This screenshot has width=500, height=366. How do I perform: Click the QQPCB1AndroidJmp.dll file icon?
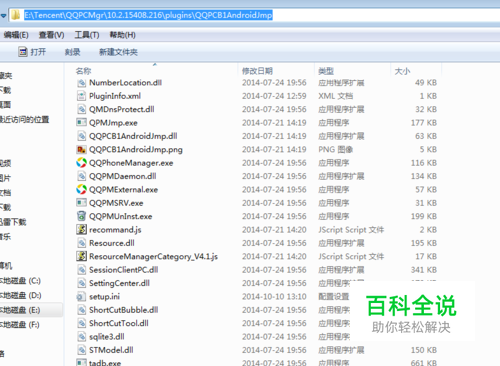click(81, 136)
